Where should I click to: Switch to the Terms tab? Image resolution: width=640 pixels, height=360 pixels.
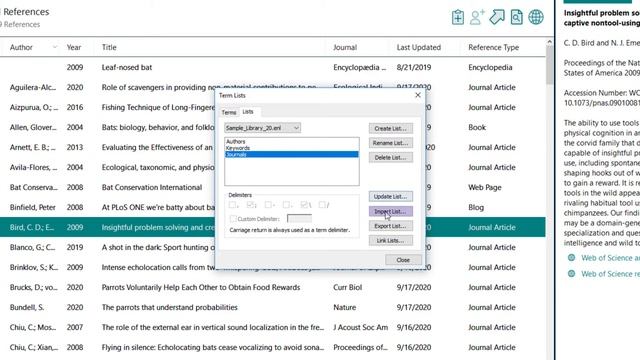(229, 112)
